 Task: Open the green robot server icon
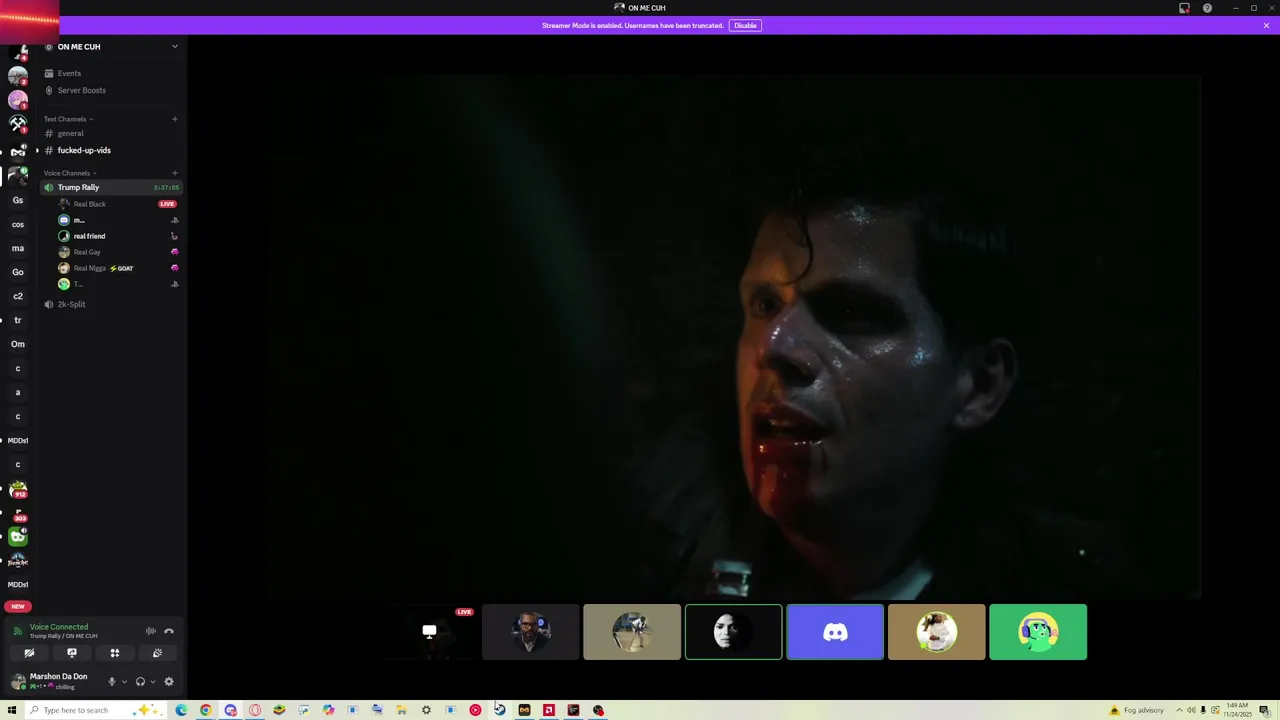(18, 537)
